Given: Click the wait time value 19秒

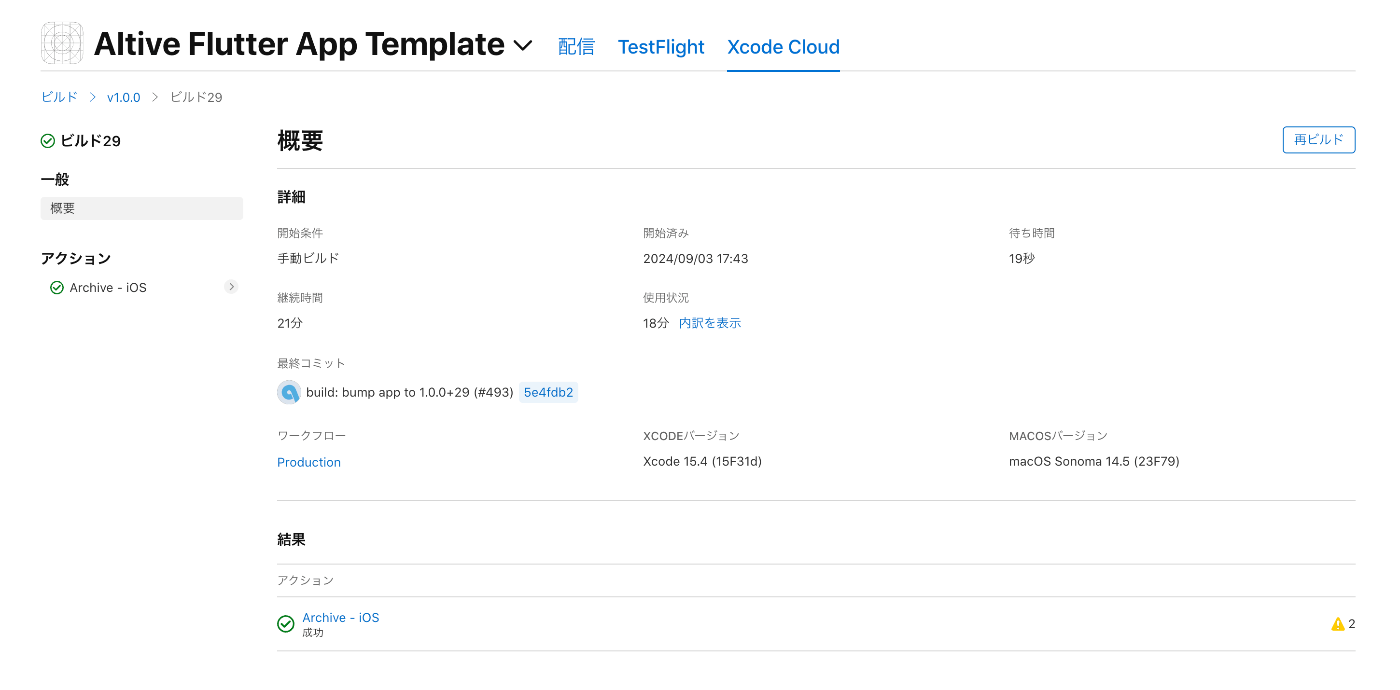Looking at the screenshot, I should point(1022,258).
